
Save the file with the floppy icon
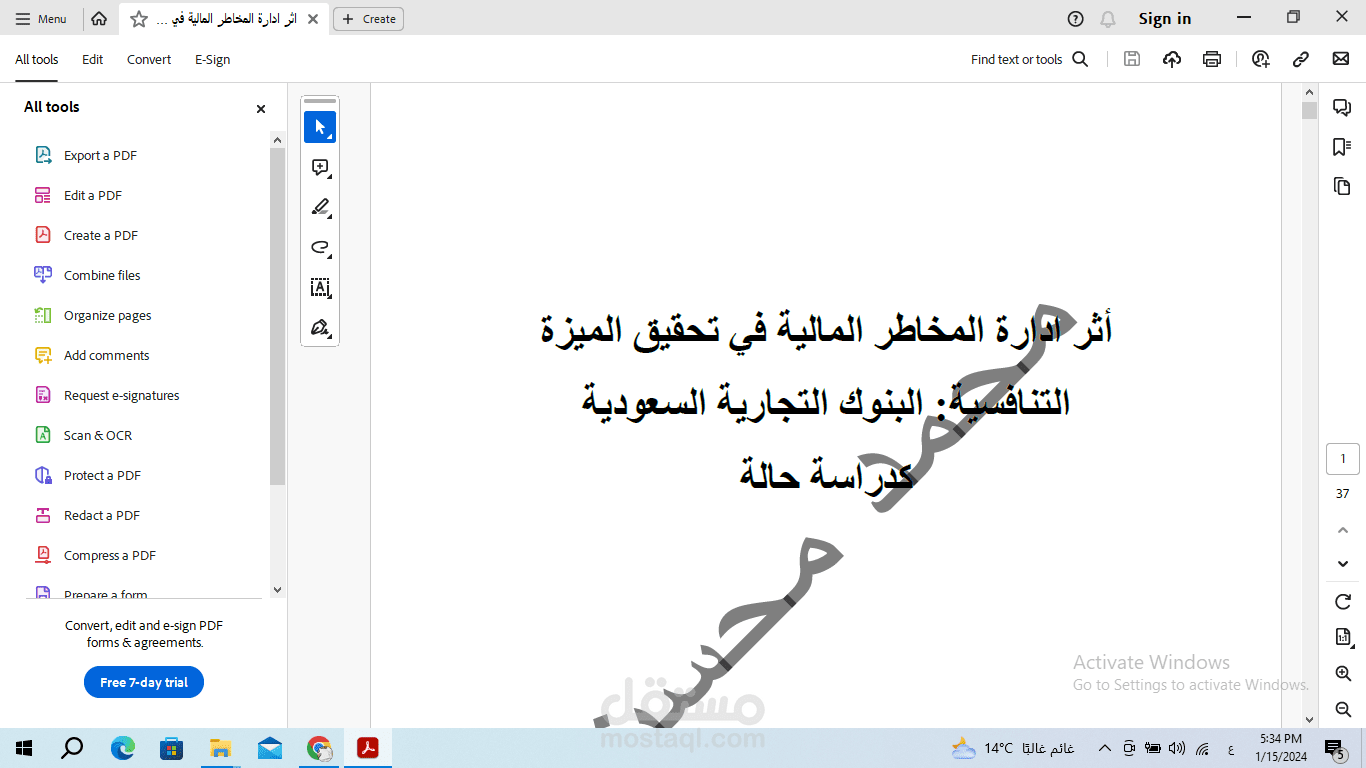(1132, 59)
